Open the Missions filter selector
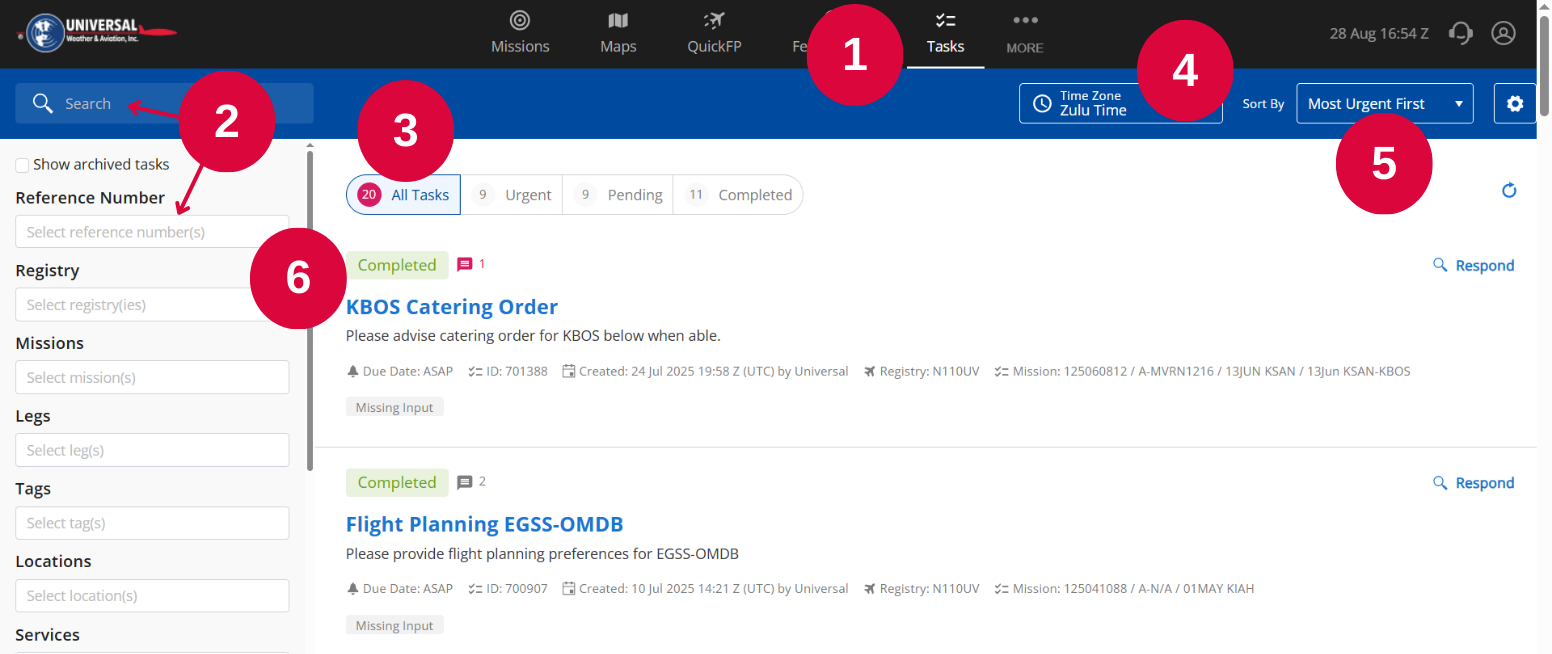The height and width of the screenshot is (654, 1552). (x=152, y=377)
